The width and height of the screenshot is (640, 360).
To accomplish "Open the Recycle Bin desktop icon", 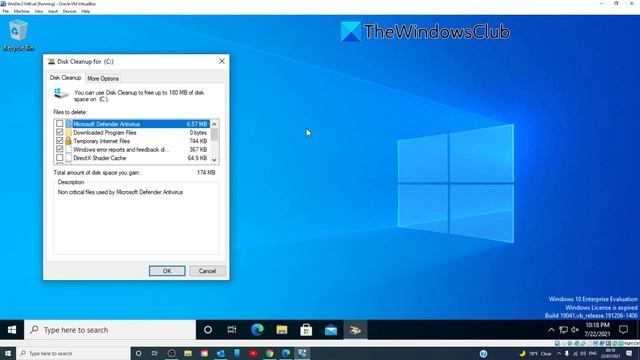I will pyautogui.click(x=18, y=36).
